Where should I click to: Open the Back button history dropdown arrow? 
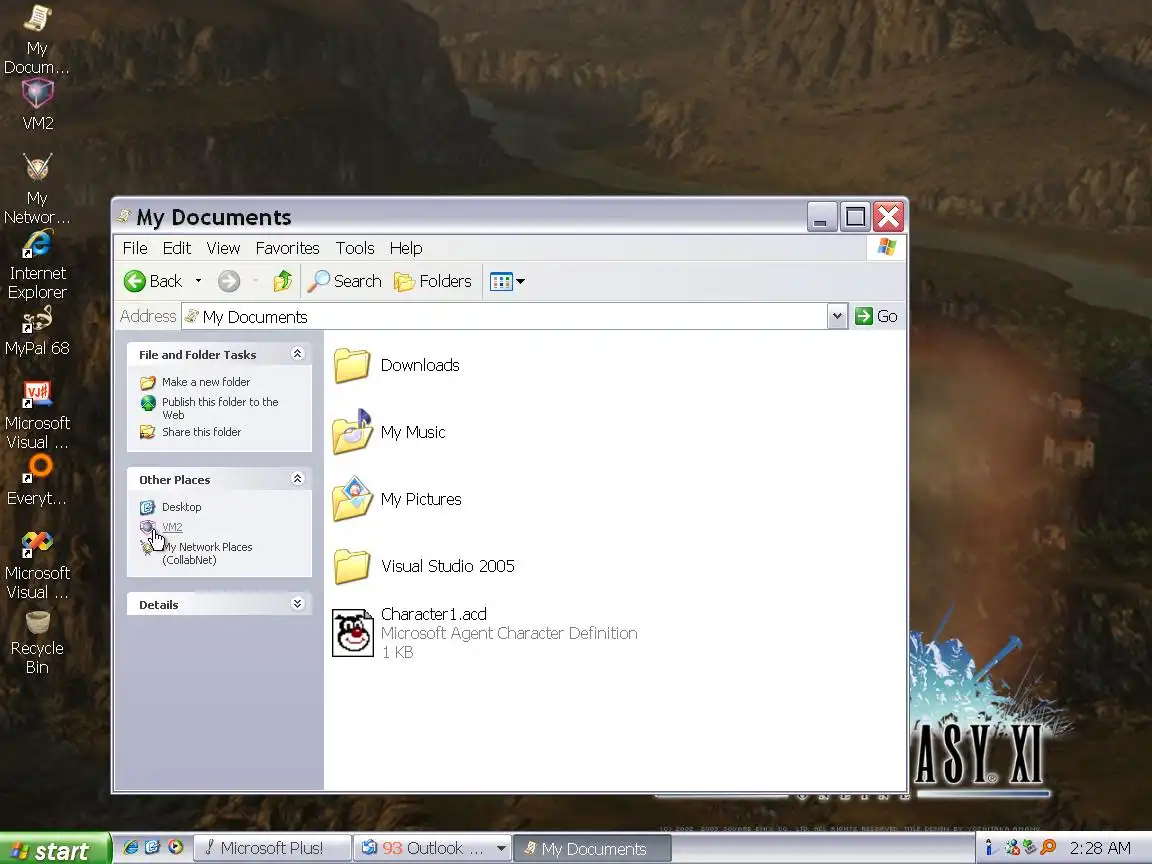pyautogui.click(x=198, y=281)
